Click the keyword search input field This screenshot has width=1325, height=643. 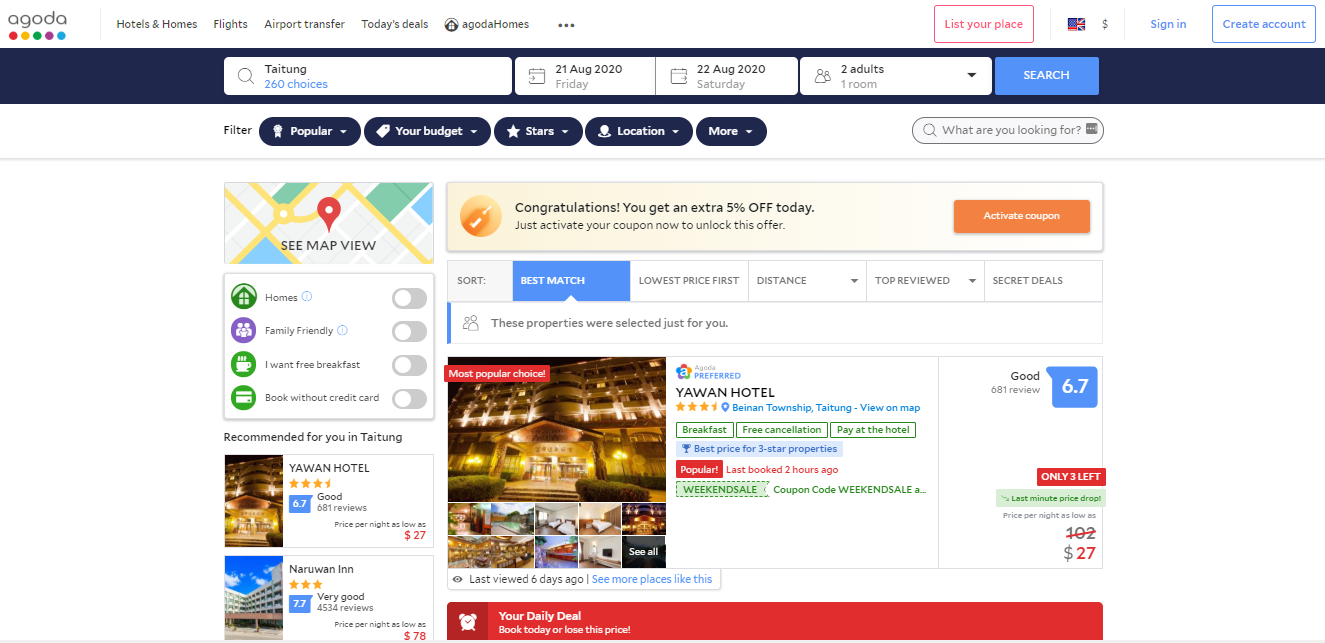click(x=1008, y=130)
